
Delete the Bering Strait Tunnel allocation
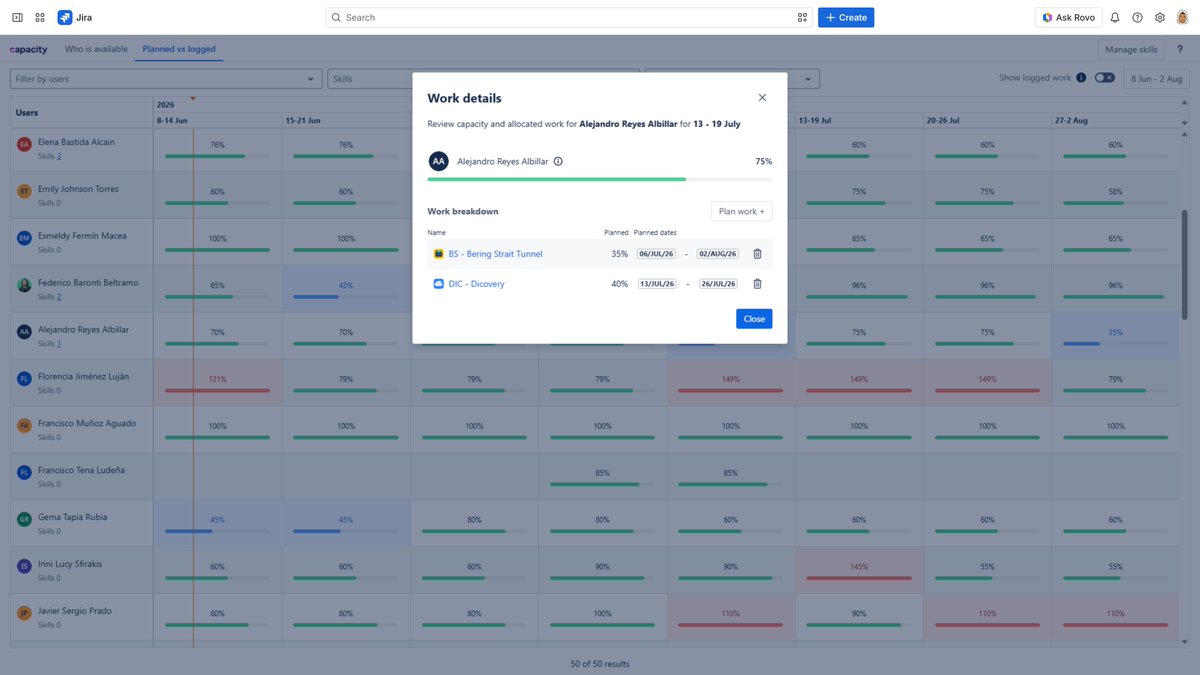point(757,254)
